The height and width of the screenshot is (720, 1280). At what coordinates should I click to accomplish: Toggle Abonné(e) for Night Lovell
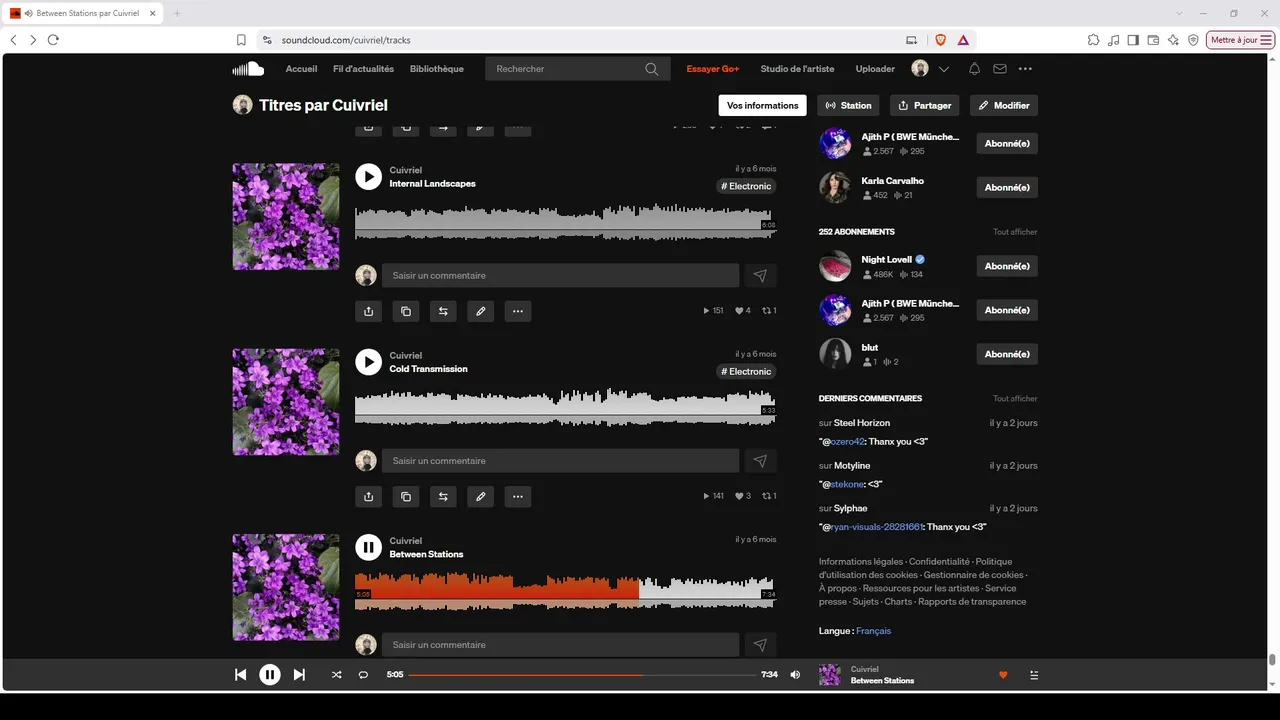1007,266
